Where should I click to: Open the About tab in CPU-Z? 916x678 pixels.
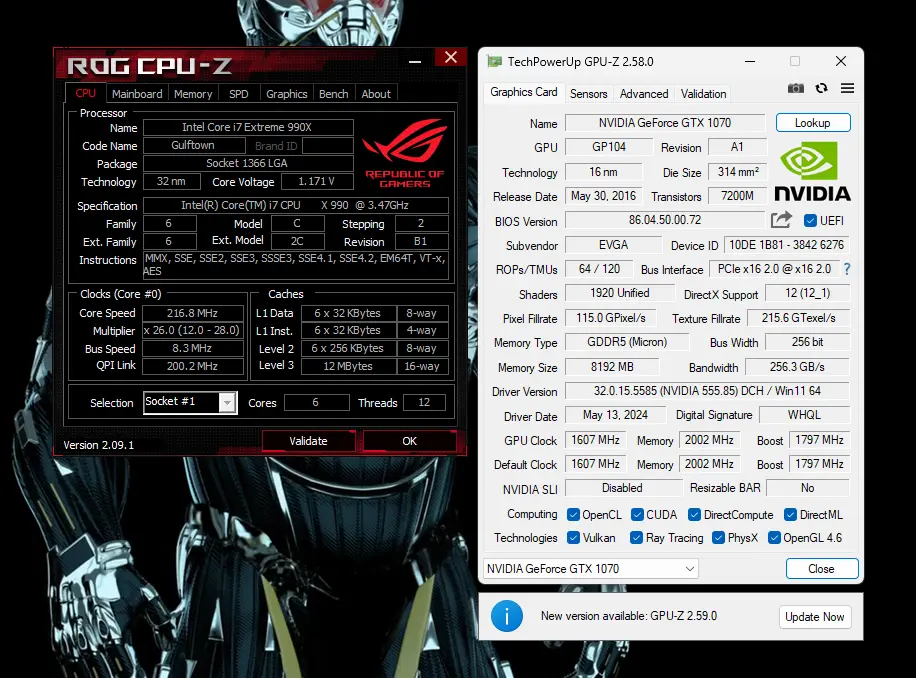[x=376, y=94]
